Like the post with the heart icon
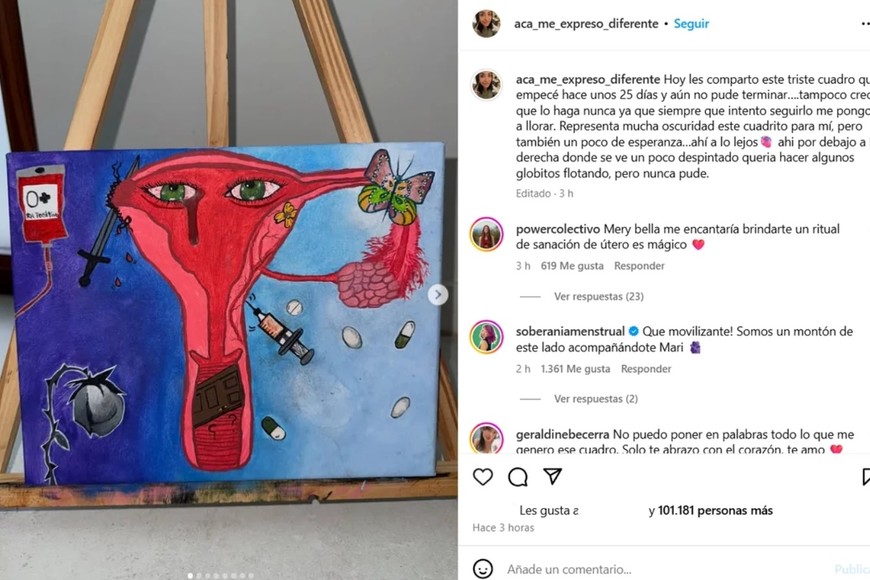The image size is (870, 580). click(483, 477)
